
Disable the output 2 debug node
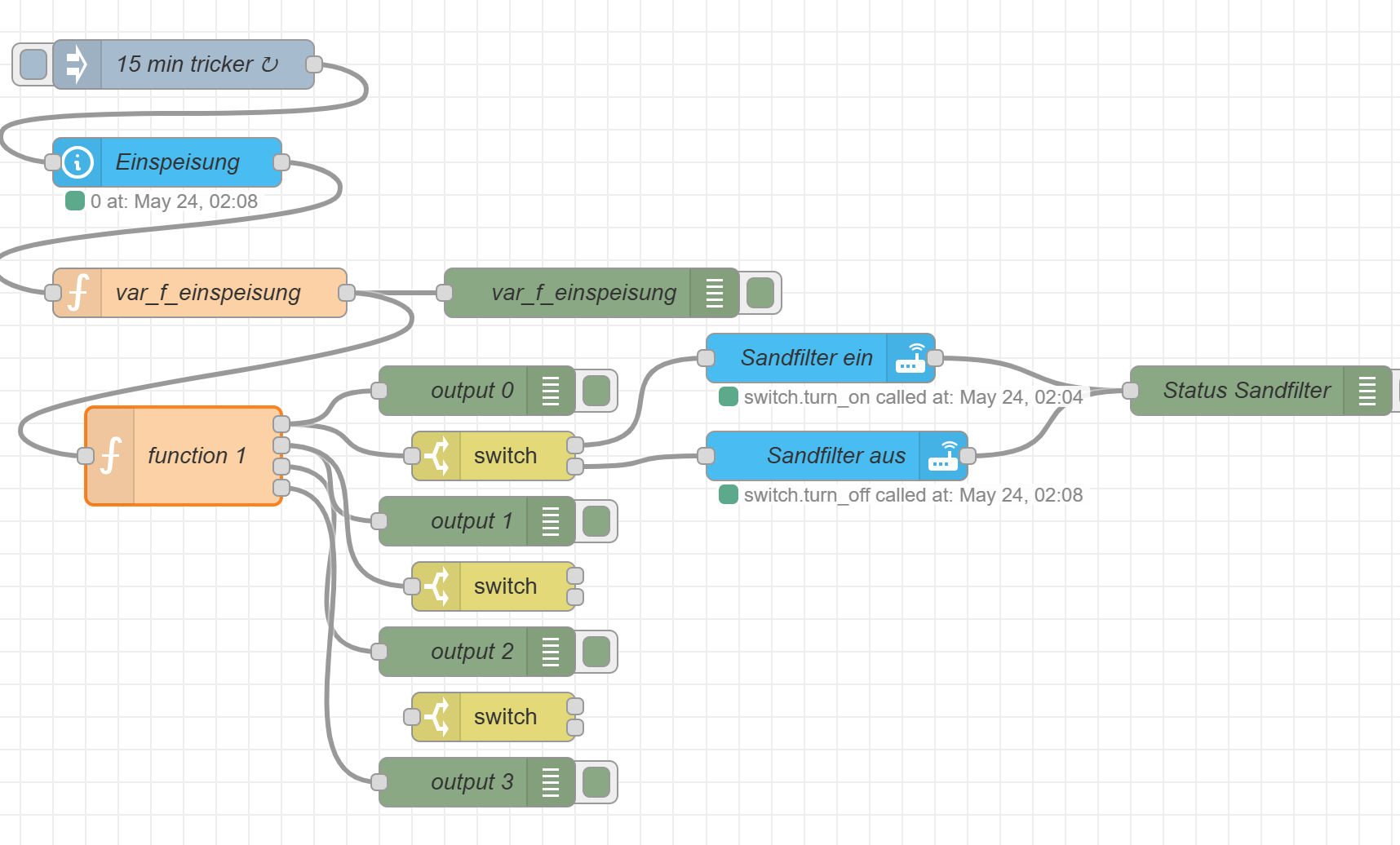596,652
